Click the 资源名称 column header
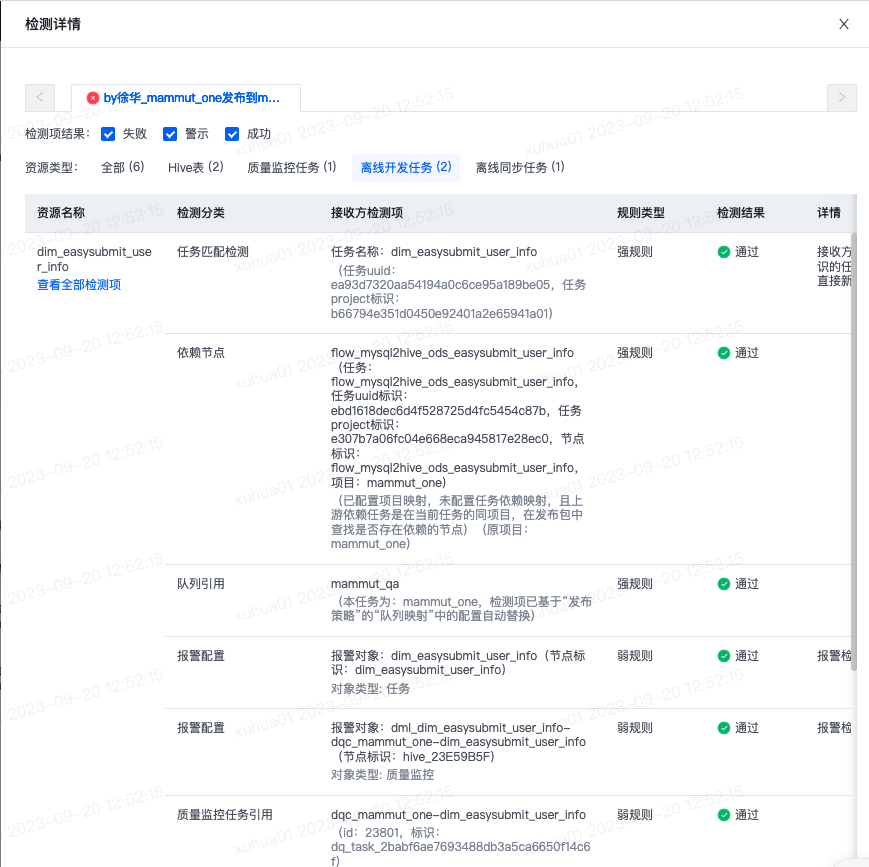Viewport: 869px width, 867px height. pyautogui.click(x=61, y=213)
